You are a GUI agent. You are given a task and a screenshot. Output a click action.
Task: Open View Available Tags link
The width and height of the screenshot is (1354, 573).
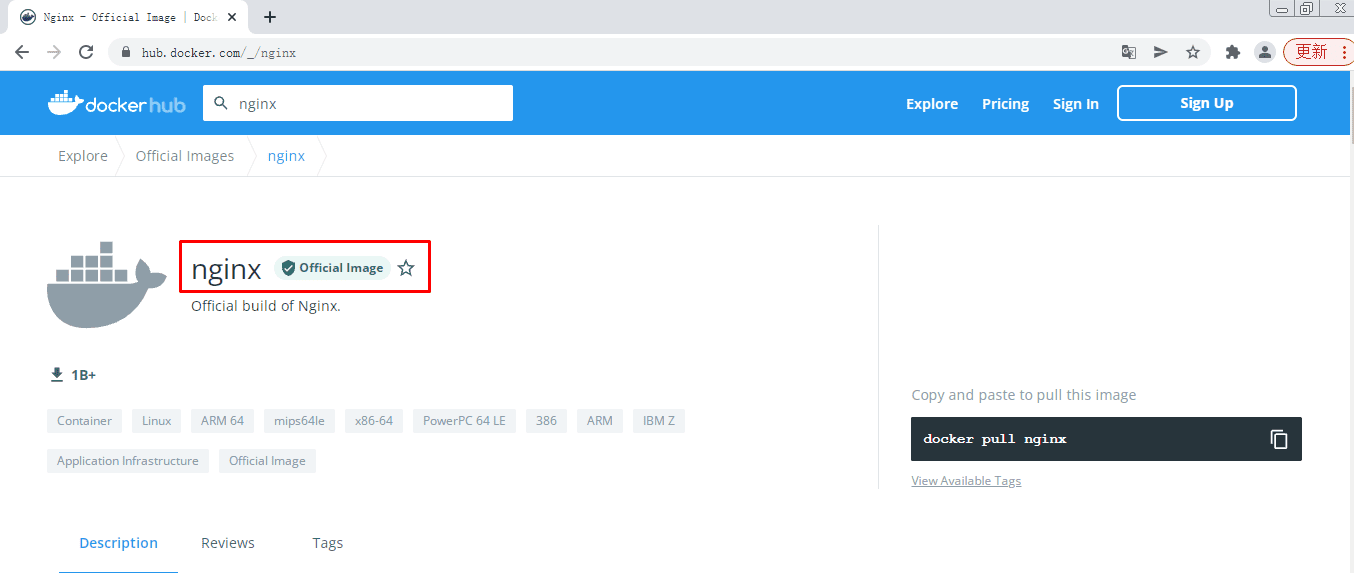tap(966, 481)
